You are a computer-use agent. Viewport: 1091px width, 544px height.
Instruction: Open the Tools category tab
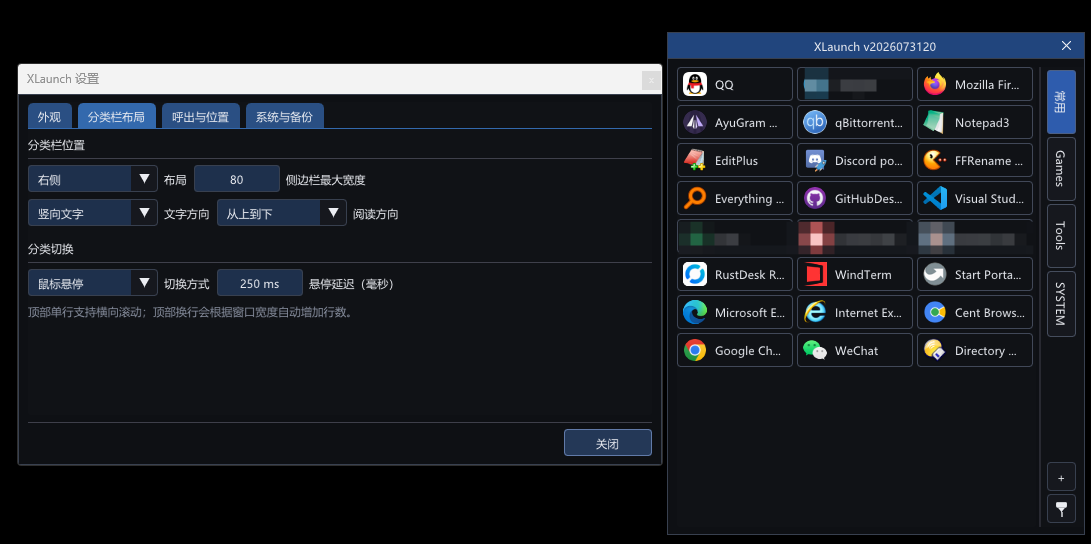(x=1061, y=236)
